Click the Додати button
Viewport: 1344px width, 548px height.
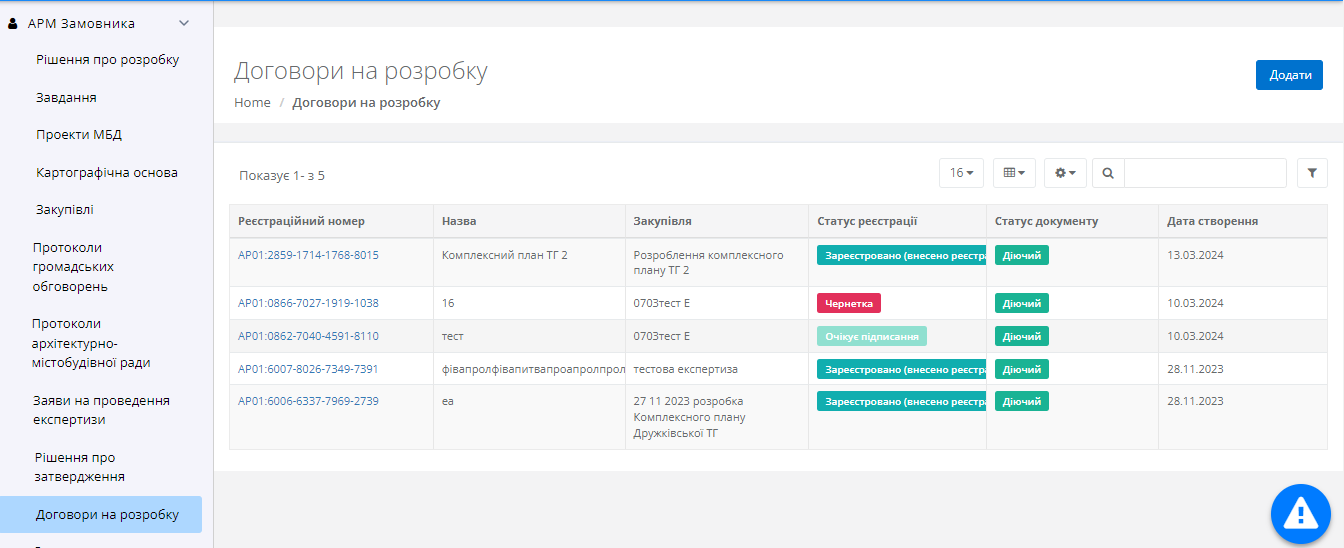(x=1289, y=75)
